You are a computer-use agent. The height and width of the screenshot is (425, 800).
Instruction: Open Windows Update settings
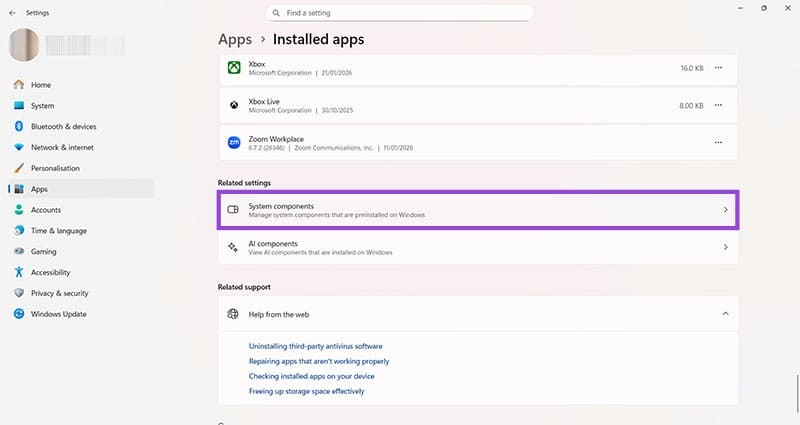[x=81, y=314]
